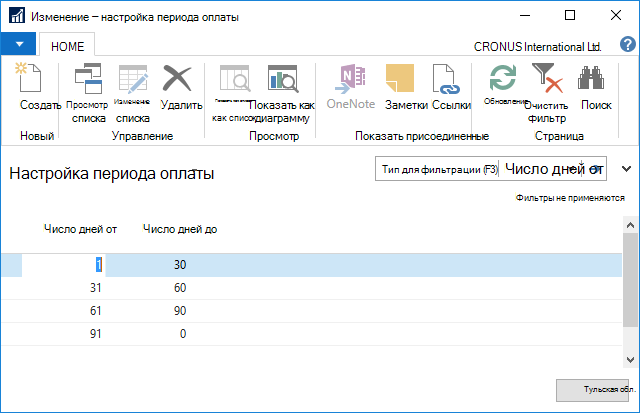Viewport: 640px width, 413px height.
Task: Open the help question mark icon
Action: (x=628, y=44)
